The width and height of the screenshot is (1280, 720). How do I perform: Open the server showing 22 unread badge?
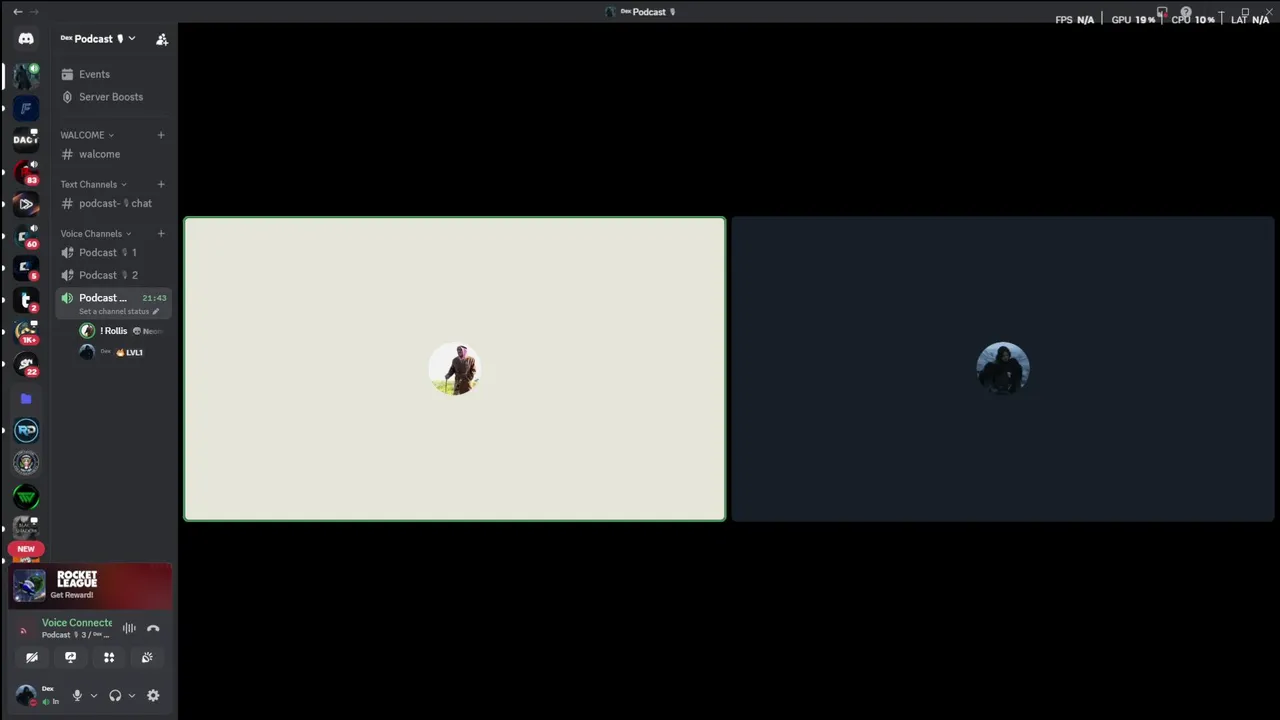(x=26, y=364)
